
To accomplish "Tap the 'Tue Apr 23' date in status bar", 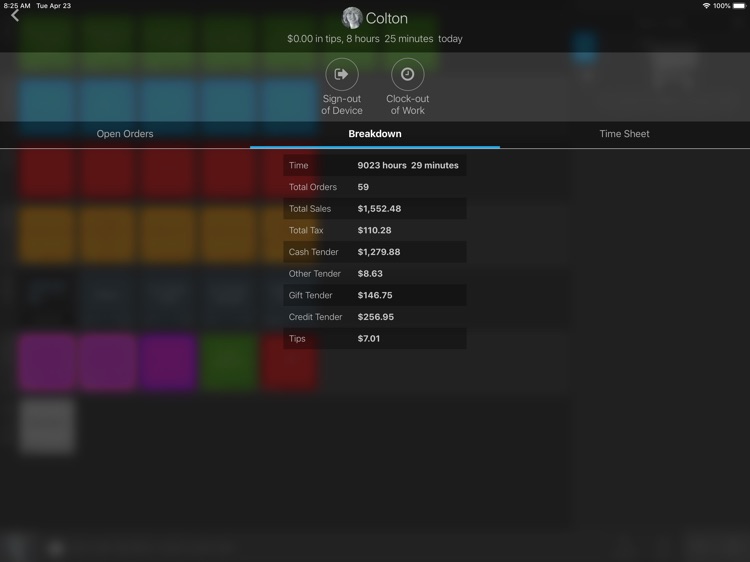I will point(54,6).
